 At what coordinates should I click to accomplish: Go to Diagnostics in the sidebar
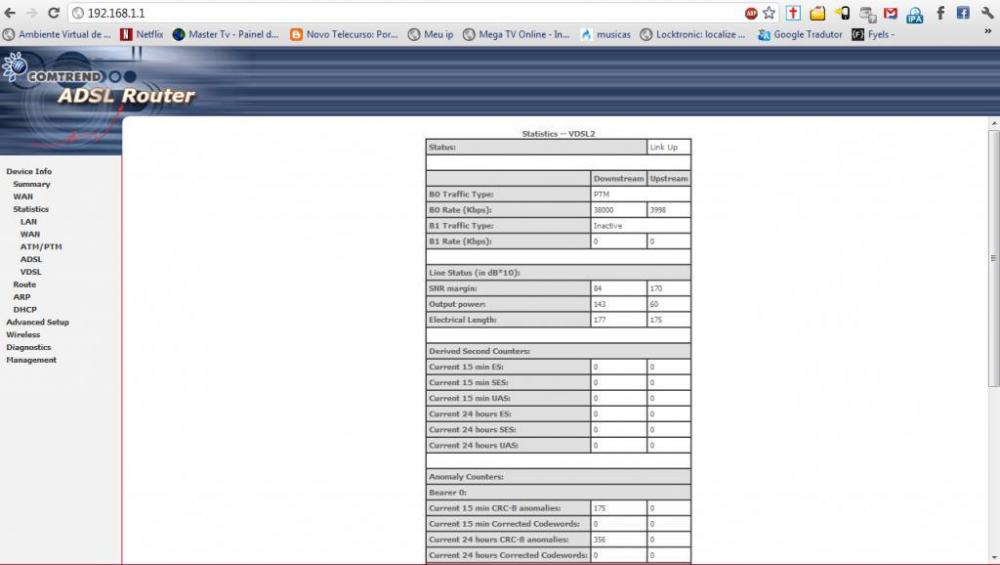[x=28, y=347]
